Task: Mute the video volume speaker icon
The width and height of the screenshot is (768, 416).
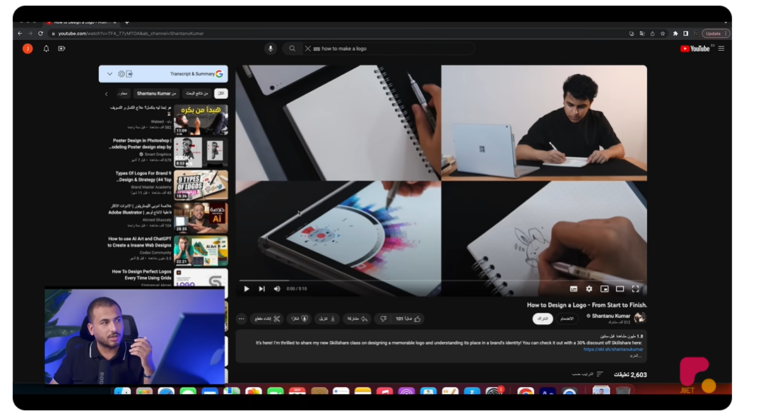Action: (x=276, y=289)
